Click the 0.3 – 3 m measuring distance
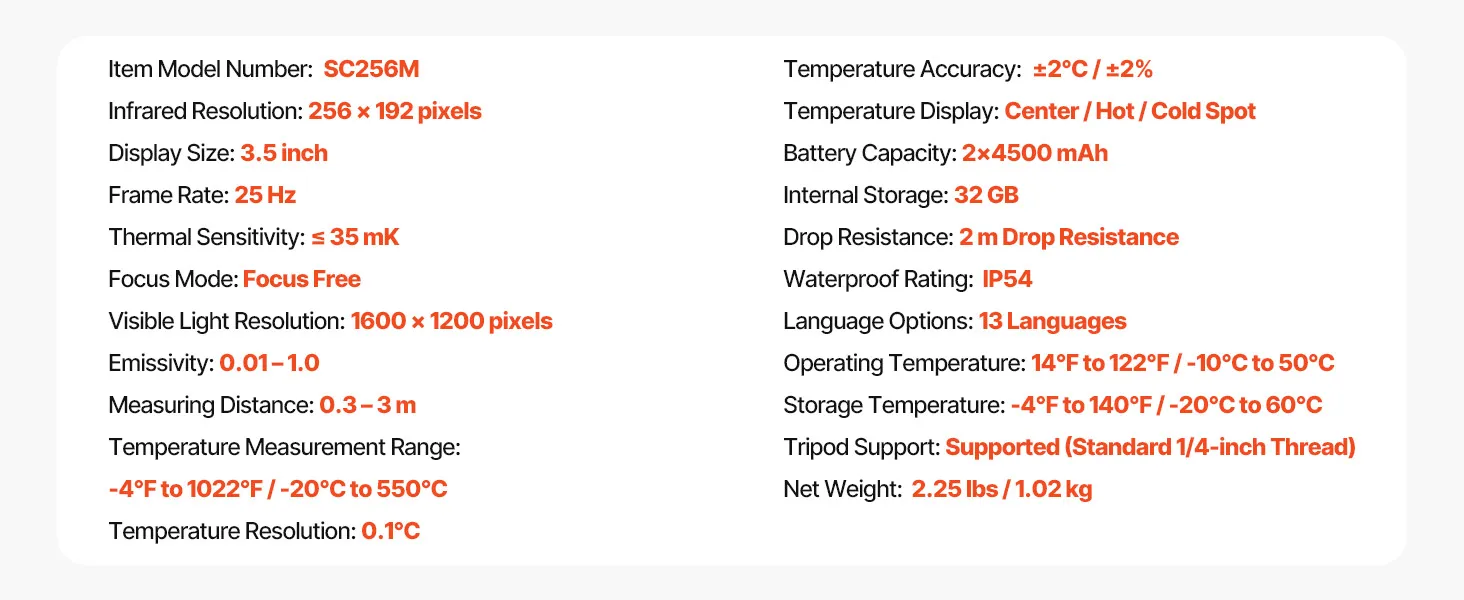Screen dimensions: 1464x600 point(367,406)
